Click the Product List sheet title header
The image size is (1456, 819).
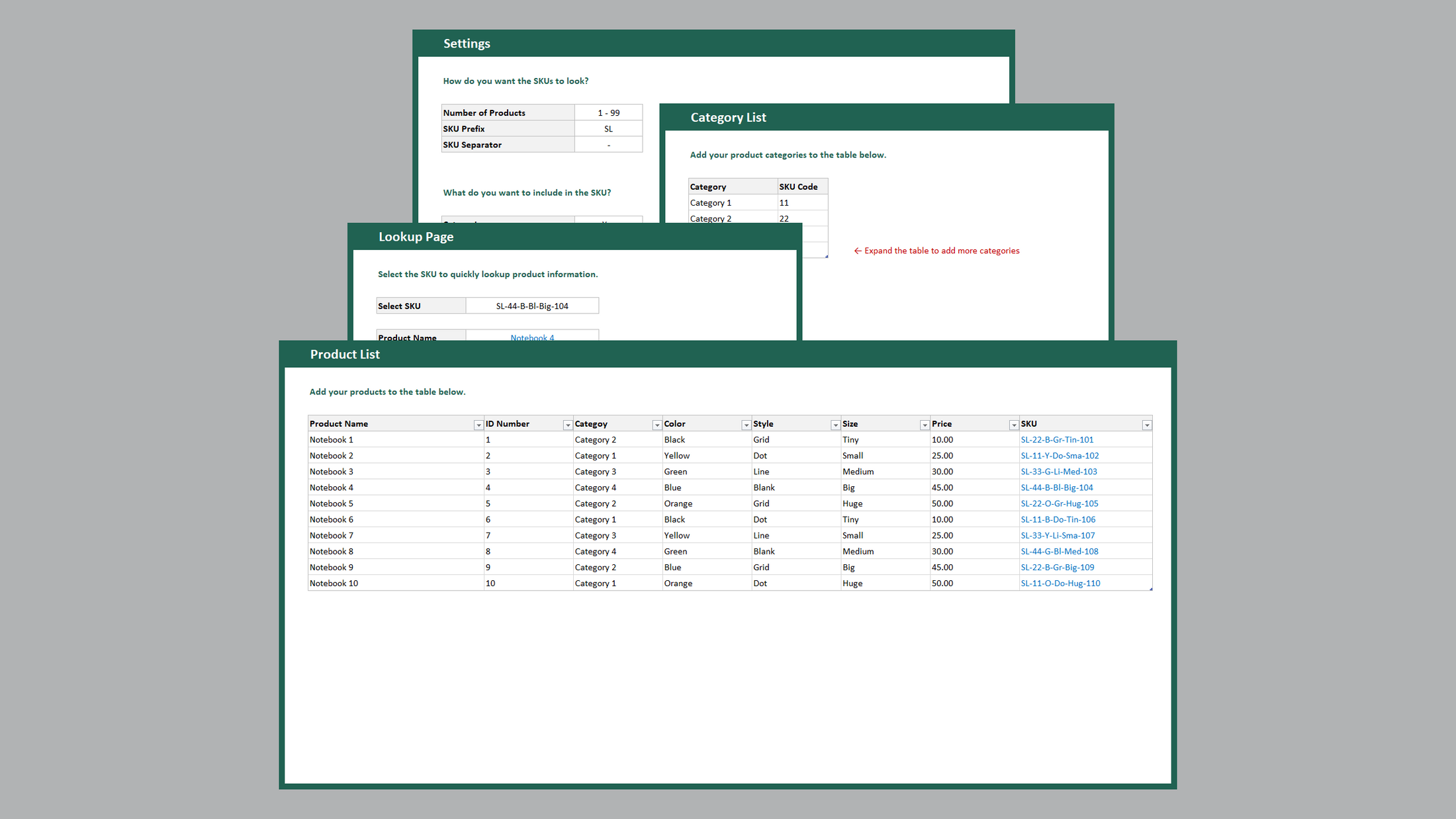tap(345, 355)
